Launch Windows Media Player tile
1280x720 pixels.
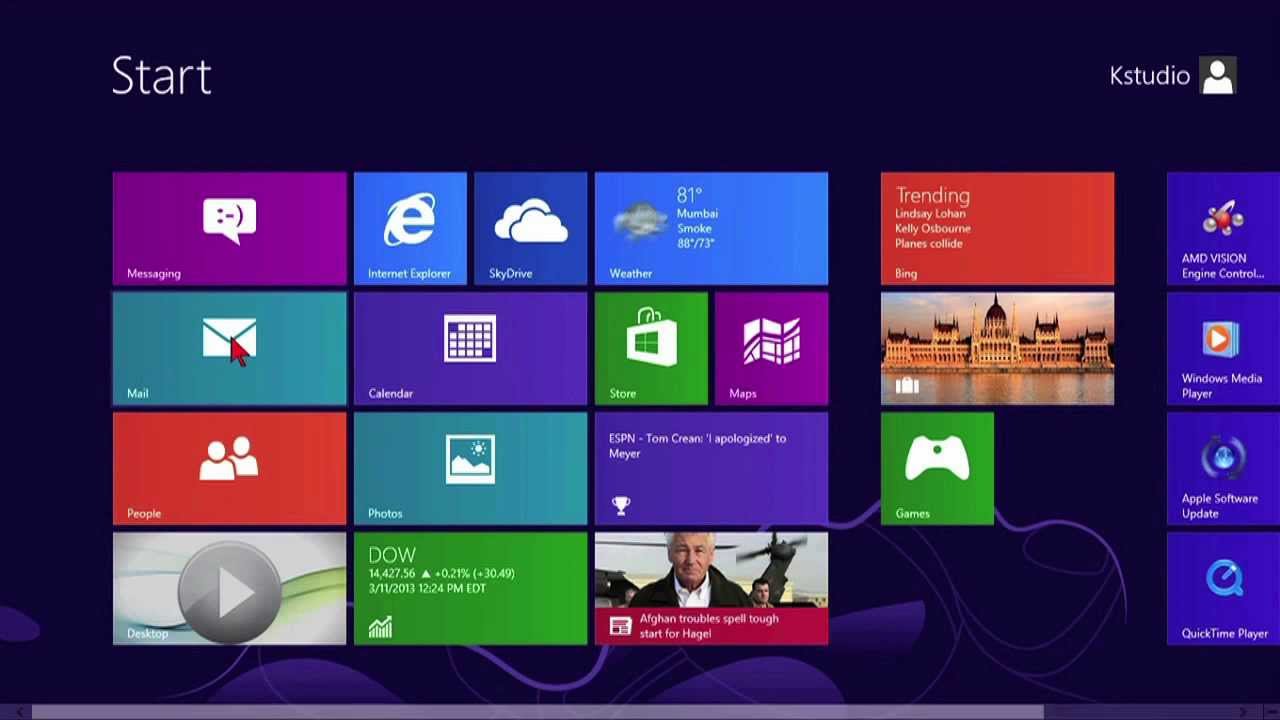click(1223, 348)
